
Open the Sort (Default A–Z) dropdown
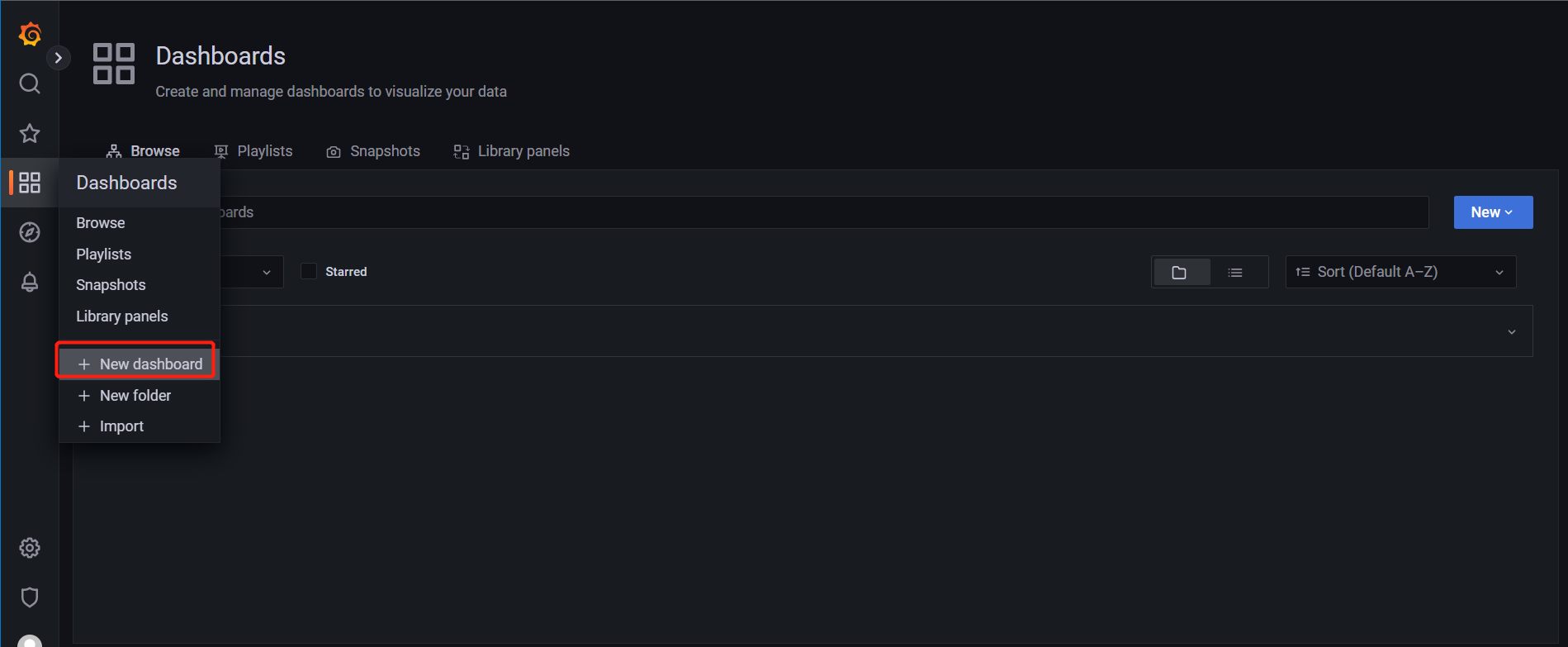[x=1400, y=272]
